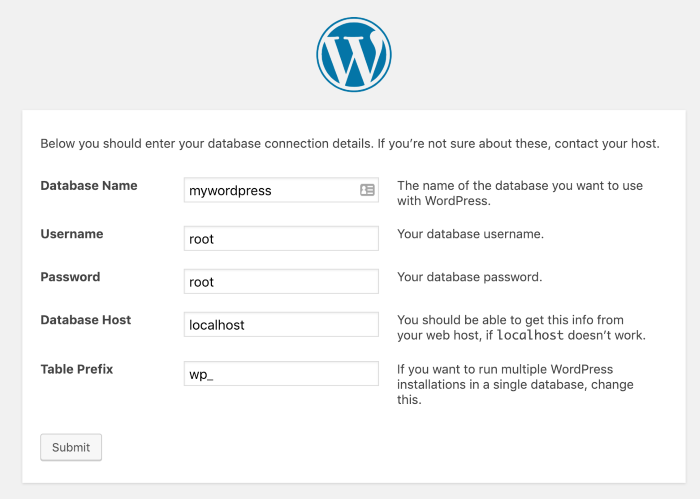Click the Table Prefix label

point(77,369)
